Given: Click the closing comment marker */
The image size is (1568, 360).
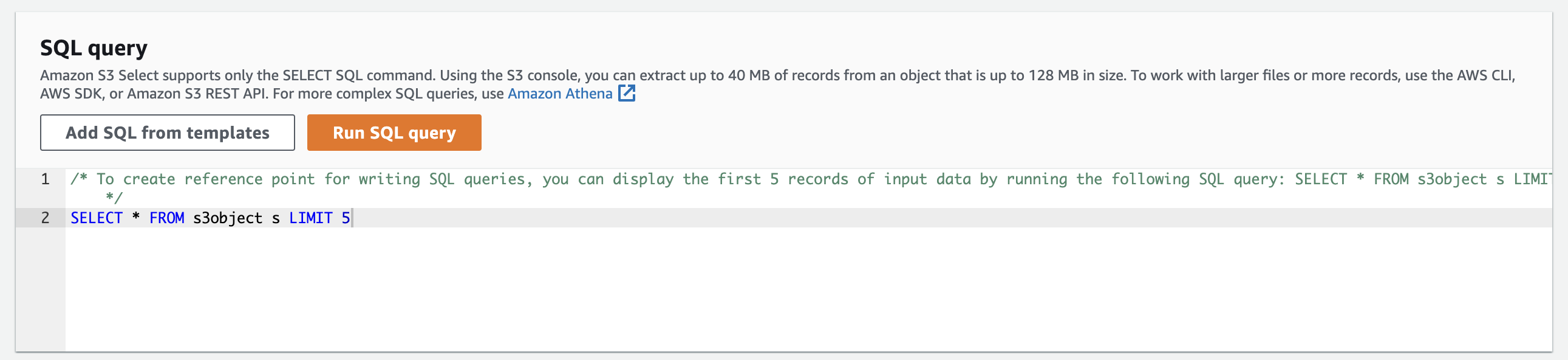Looking at the screenshot, I should (114, 198).
